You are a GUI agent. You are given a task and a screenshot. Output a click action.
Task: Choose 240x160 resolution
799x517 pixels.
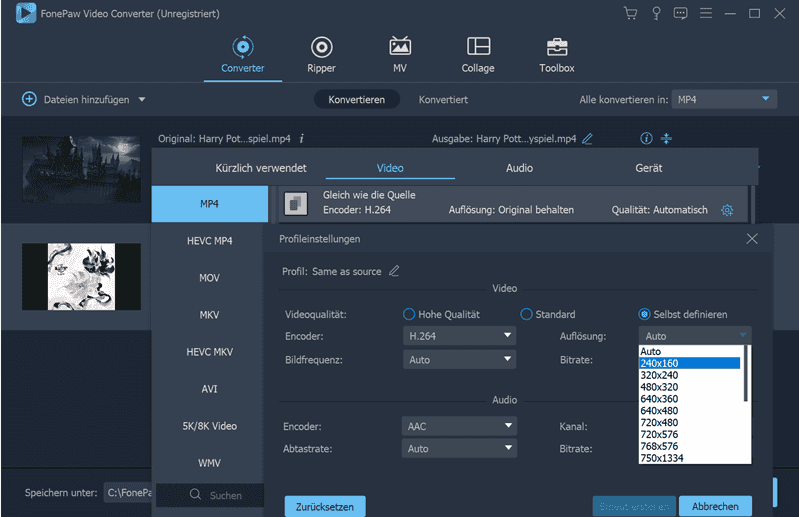[690, 363]
